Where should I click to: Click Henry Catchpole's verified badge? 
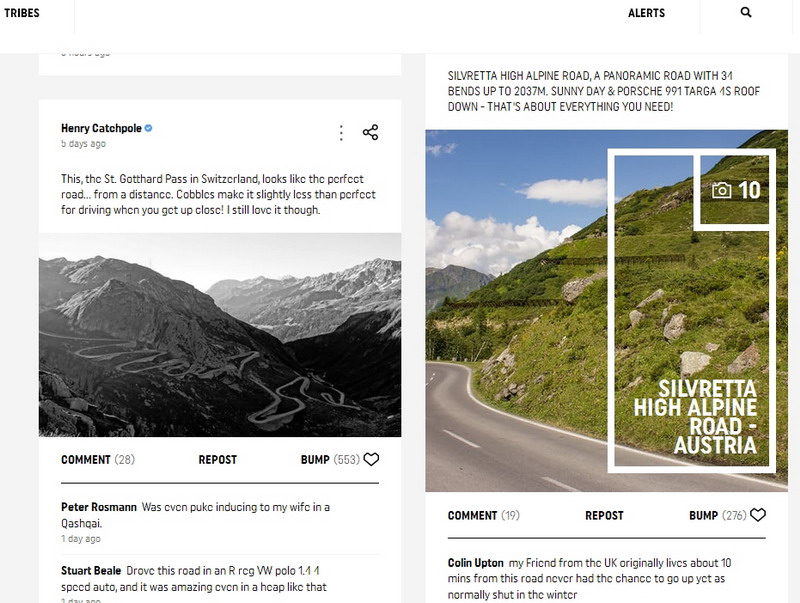tap(149, 128)
